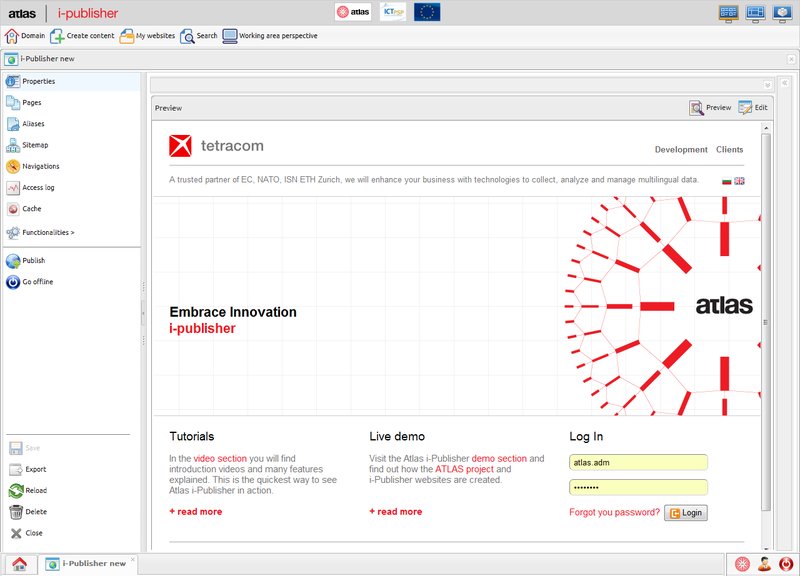This screenshot has width=800, height=576.
Task: Click the disabled Save icon
Action: [16, 448]
